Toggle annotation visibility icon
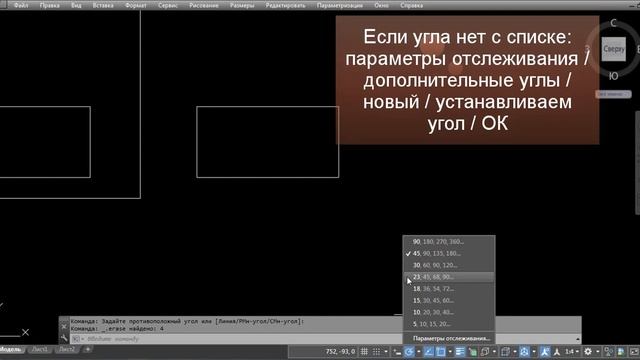This screenshot has width=640, height=360. [x=545, y=351]
